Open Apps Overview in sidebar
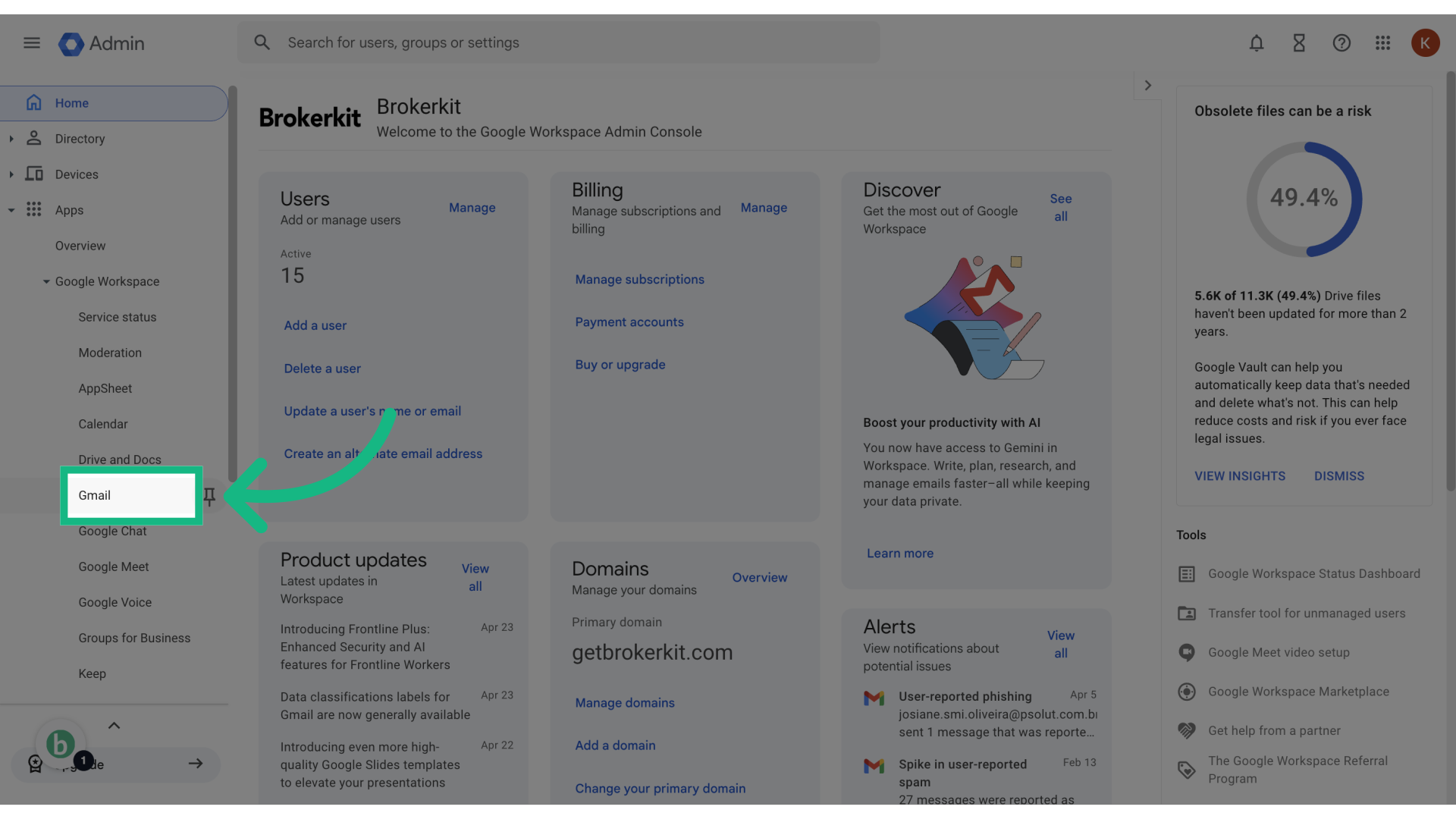 pos(80,246)
